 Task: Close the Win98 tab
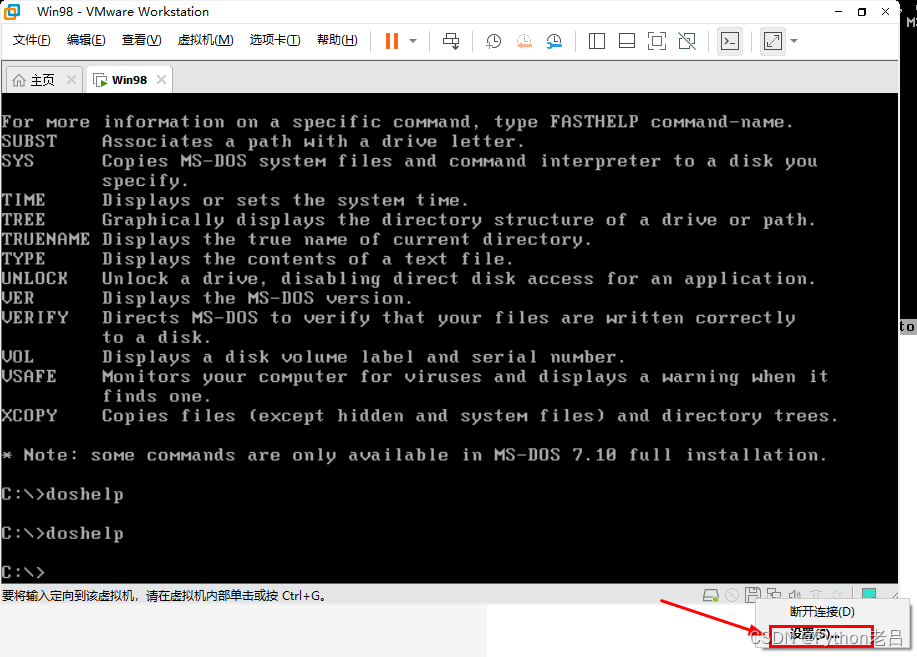tap(161, 80)
